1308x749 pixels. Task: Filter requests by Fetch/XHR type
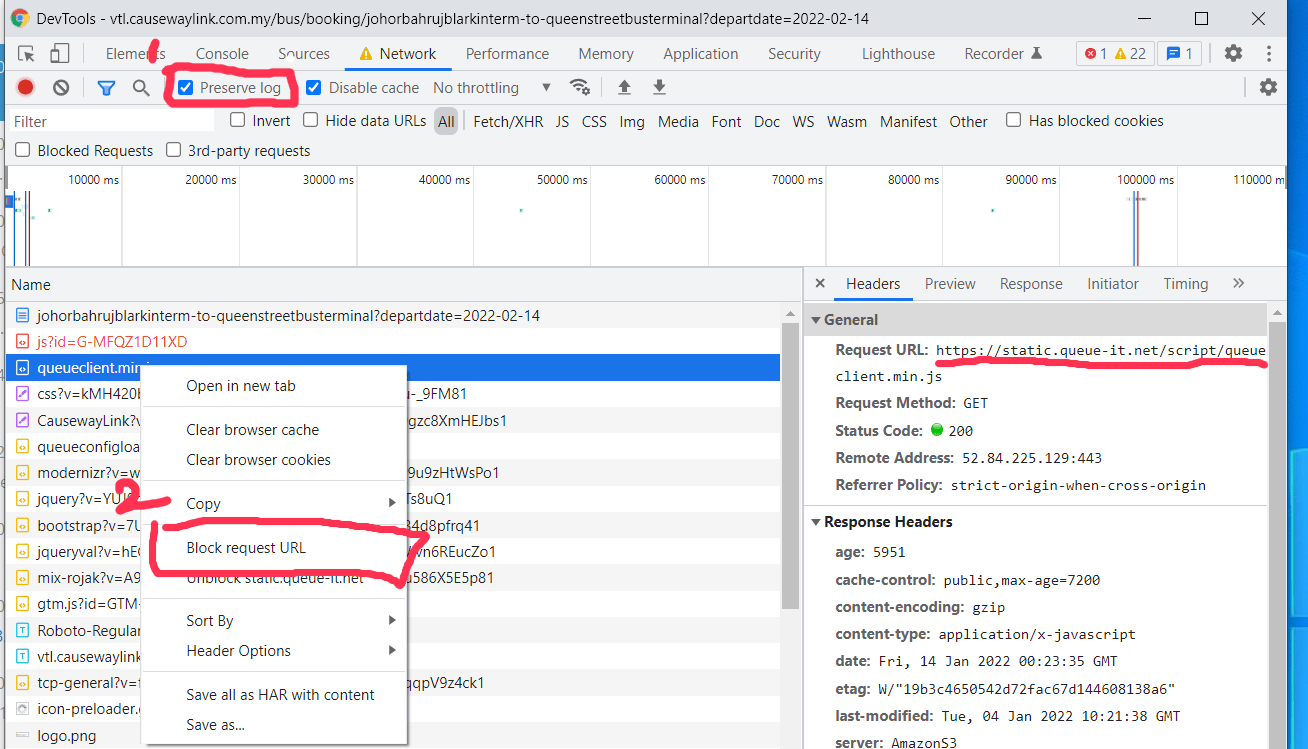pyautogui.click(x=508, y=122)
